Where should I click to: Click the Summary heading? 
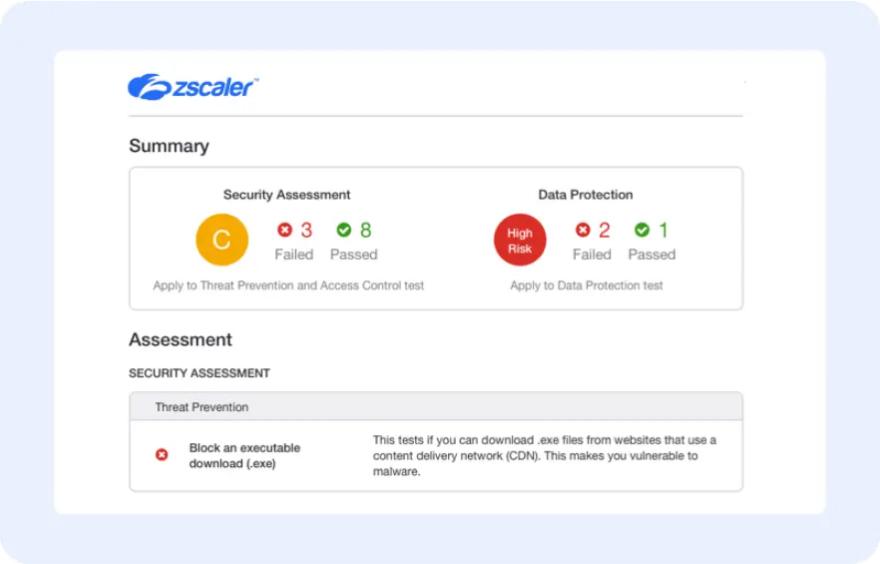pyautogui.click(x=169, y=146)
